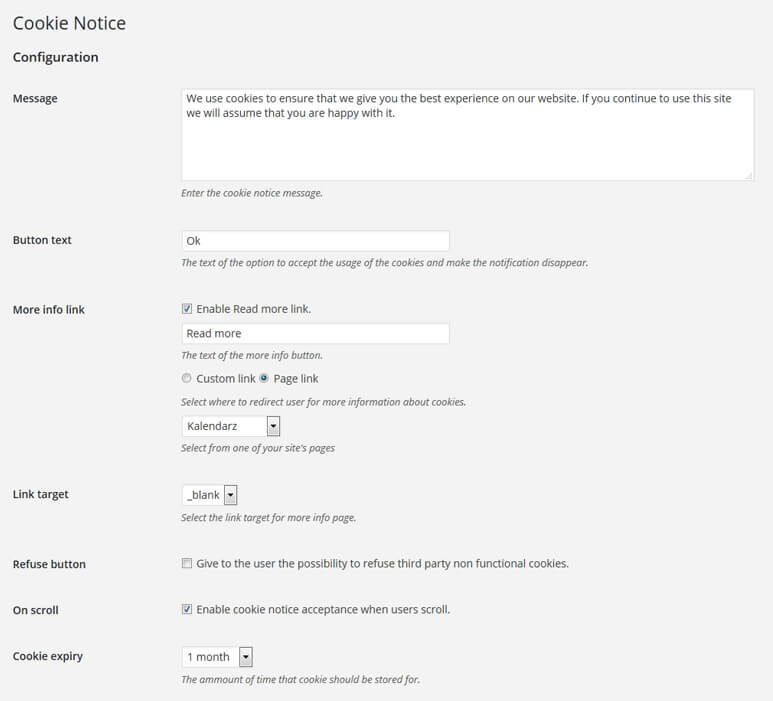Click the Message textarea resize grip
This screenshot has height=701, width=773.
(749, 175)
